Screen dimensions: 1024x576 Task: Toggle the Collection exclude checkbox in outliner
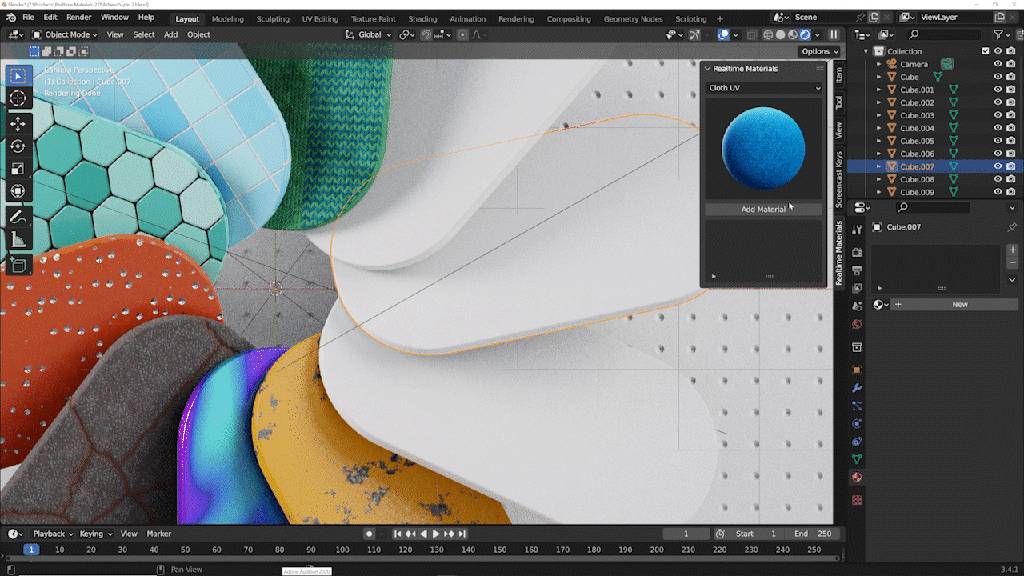[985, 51]
